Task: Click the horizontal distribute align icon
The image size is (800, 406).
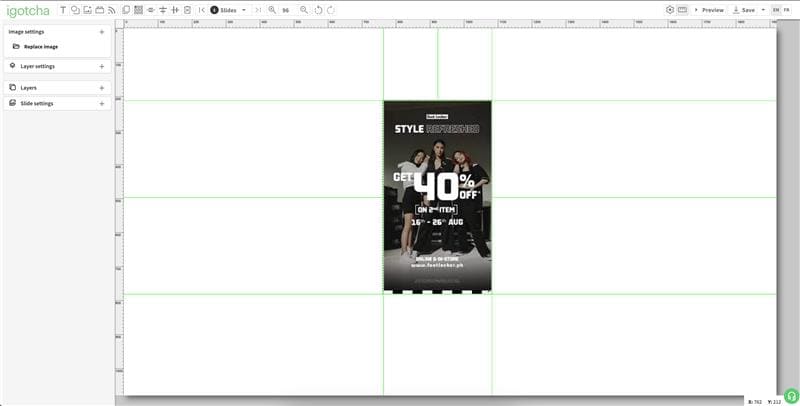Action: coord(175,10)
